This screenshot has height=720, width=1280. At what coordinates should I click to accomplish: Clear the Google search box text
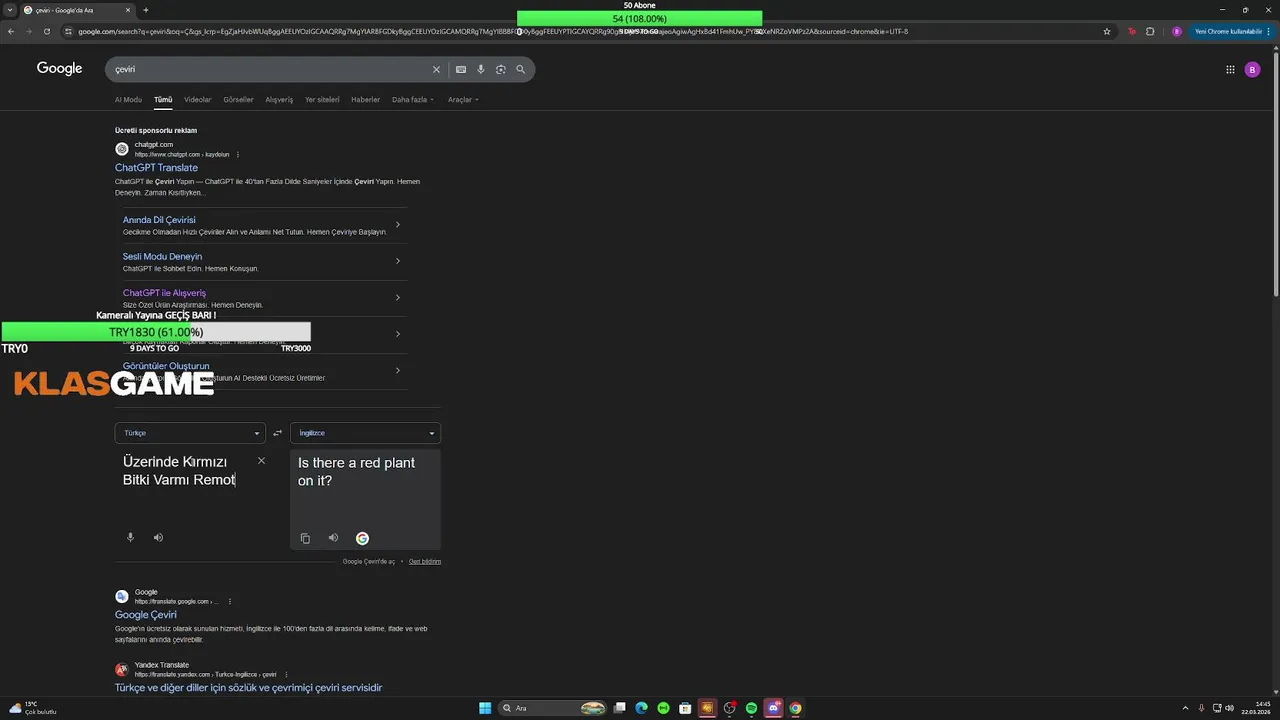pyautogui.click(x=436, y=69)
